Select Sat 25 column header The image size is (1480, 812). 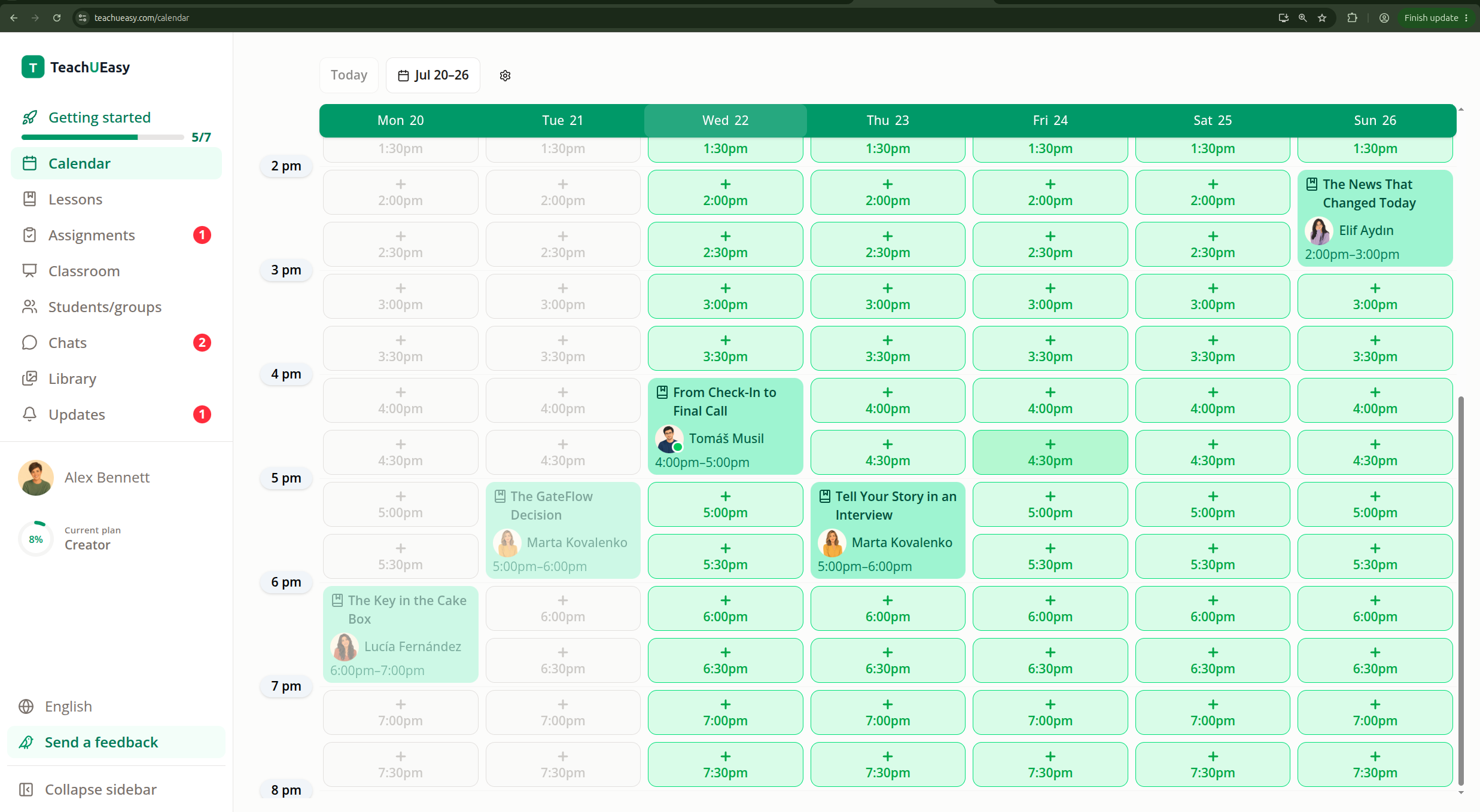(x=1213, y=120)
